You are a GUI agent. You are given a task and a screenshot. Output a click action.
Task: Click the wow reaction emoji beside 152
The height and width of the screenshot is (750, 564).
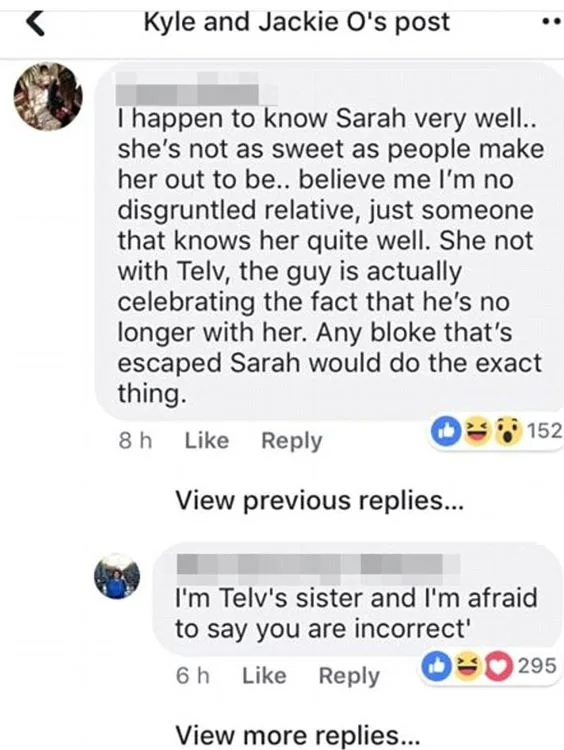point(507,430)
